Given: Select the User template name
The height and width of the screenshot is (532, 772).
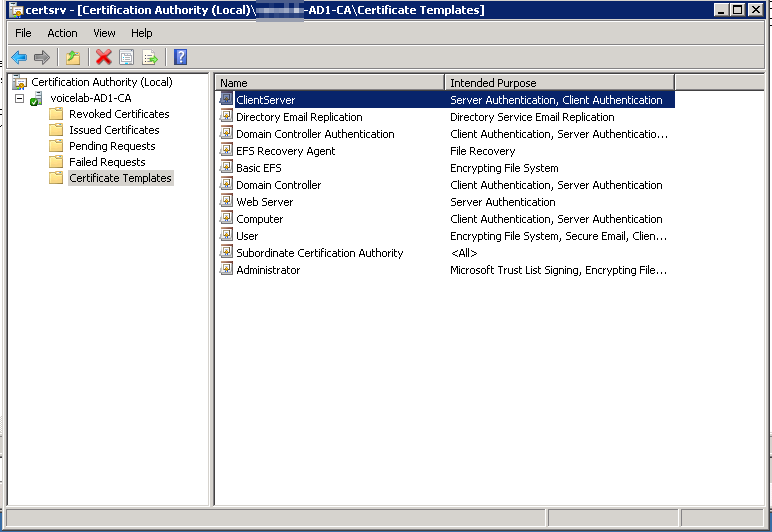Looking at the screenshot, I should click(x=247, y=236).
